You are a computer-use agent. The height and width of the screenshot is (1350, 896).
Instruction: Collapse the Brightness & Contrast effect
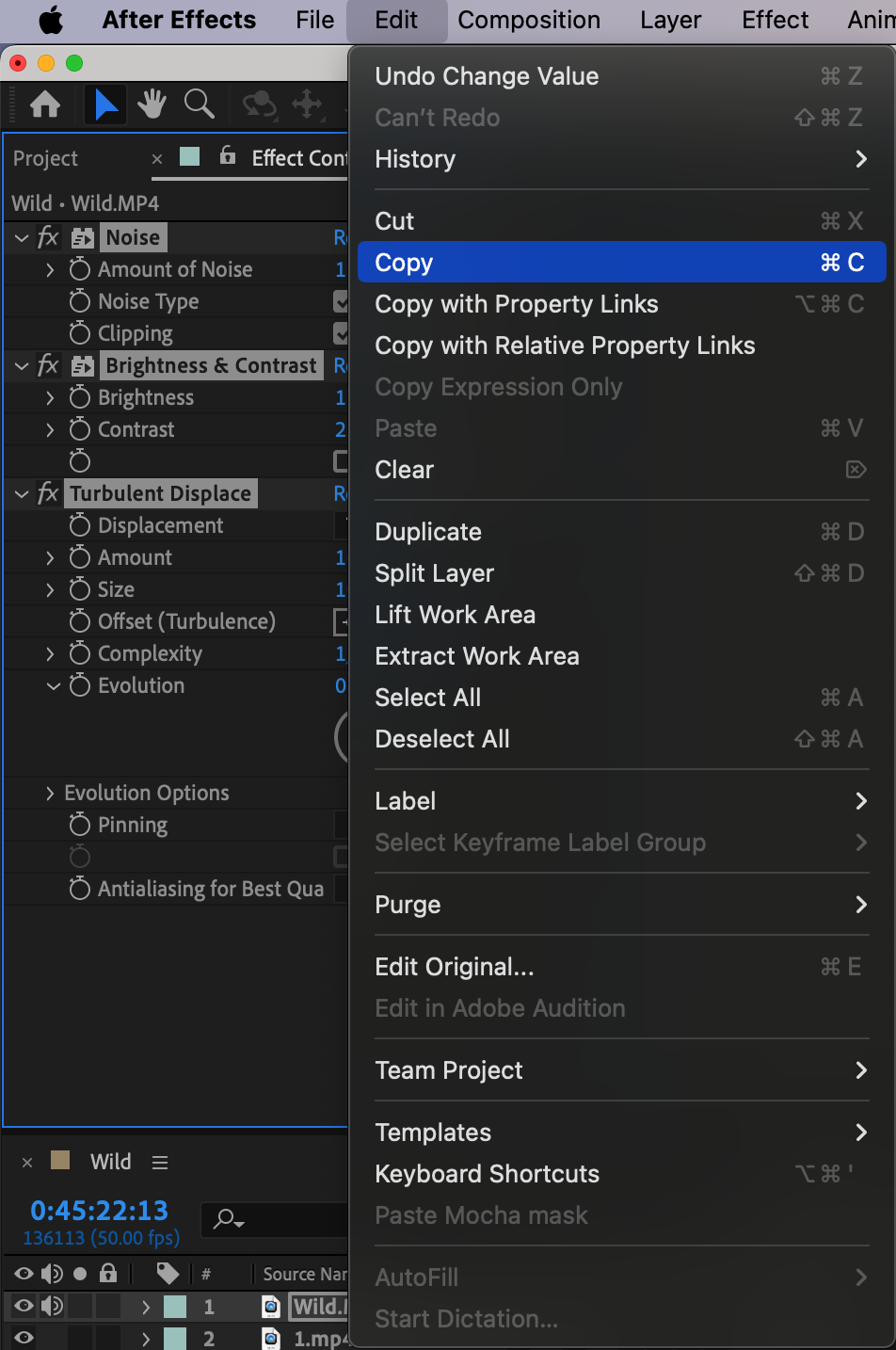[x=22, y=365]
